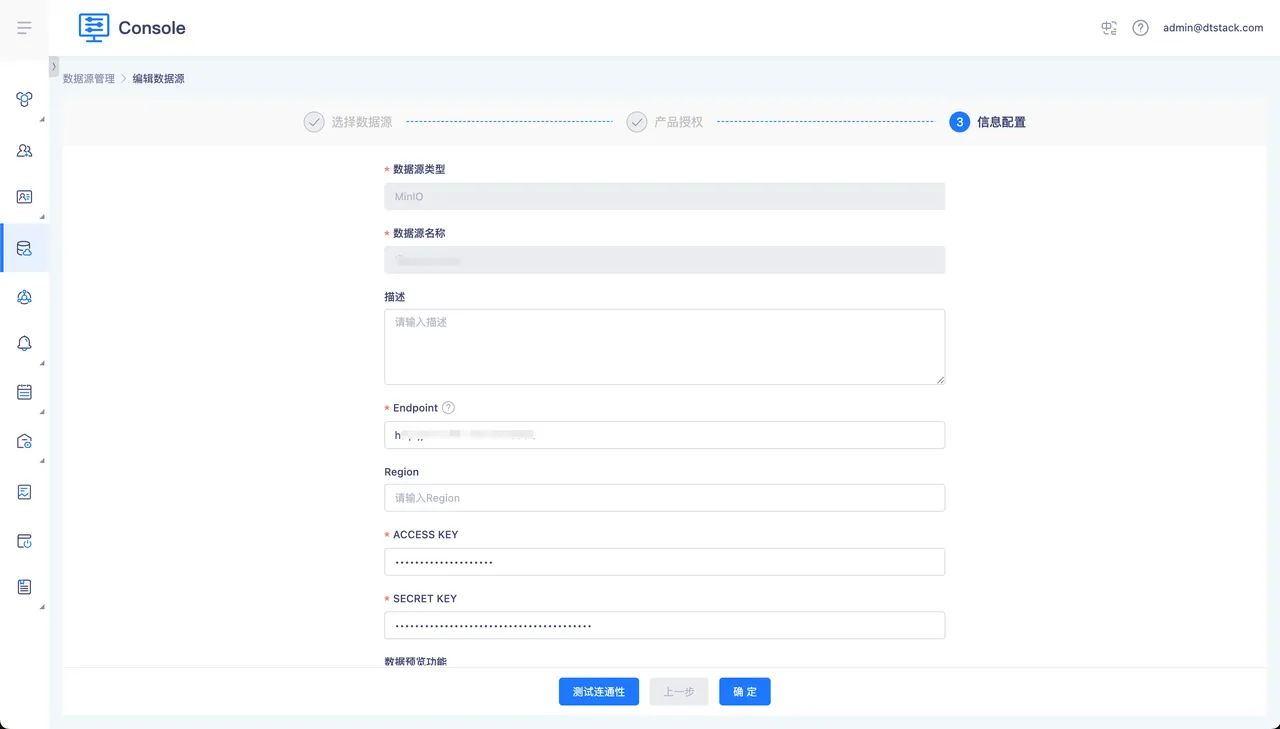Go to the 选择数据源 step
The height and width of the screenshot is (729, 1280).
361,122
